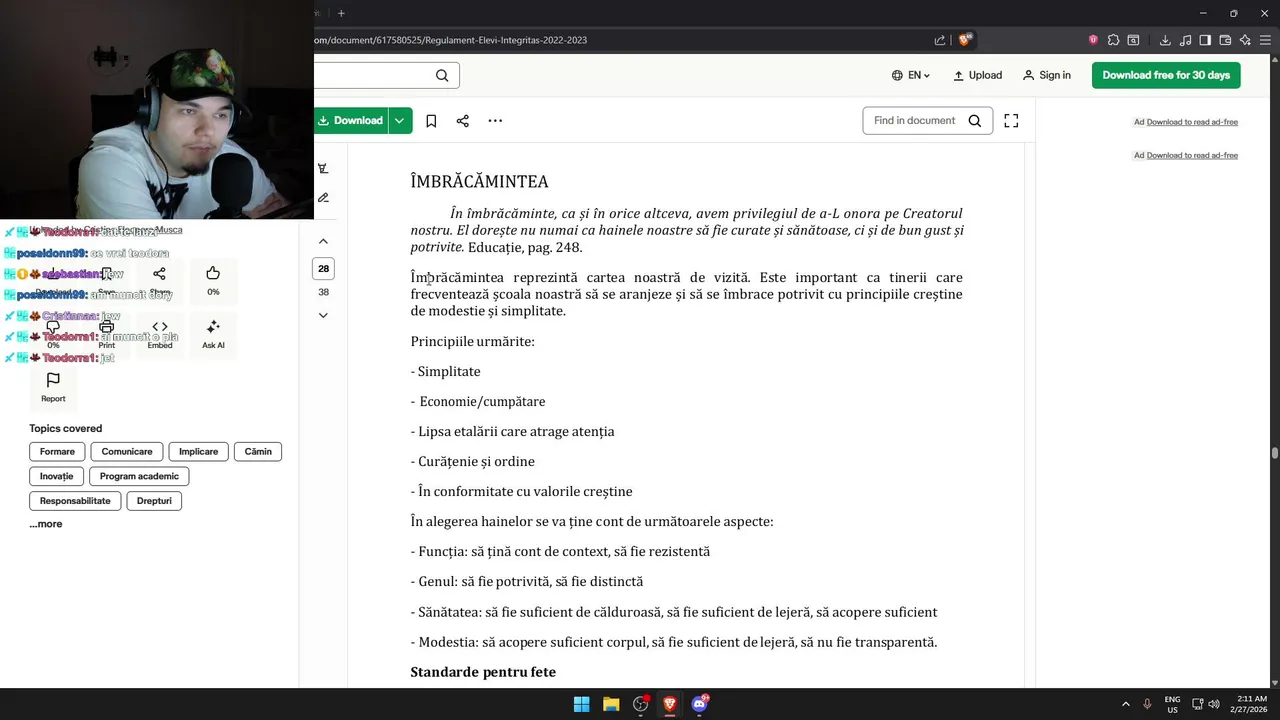Click the pencil annotate icon in sidebar
The image size is (1280, 720).
coord(323,198)
